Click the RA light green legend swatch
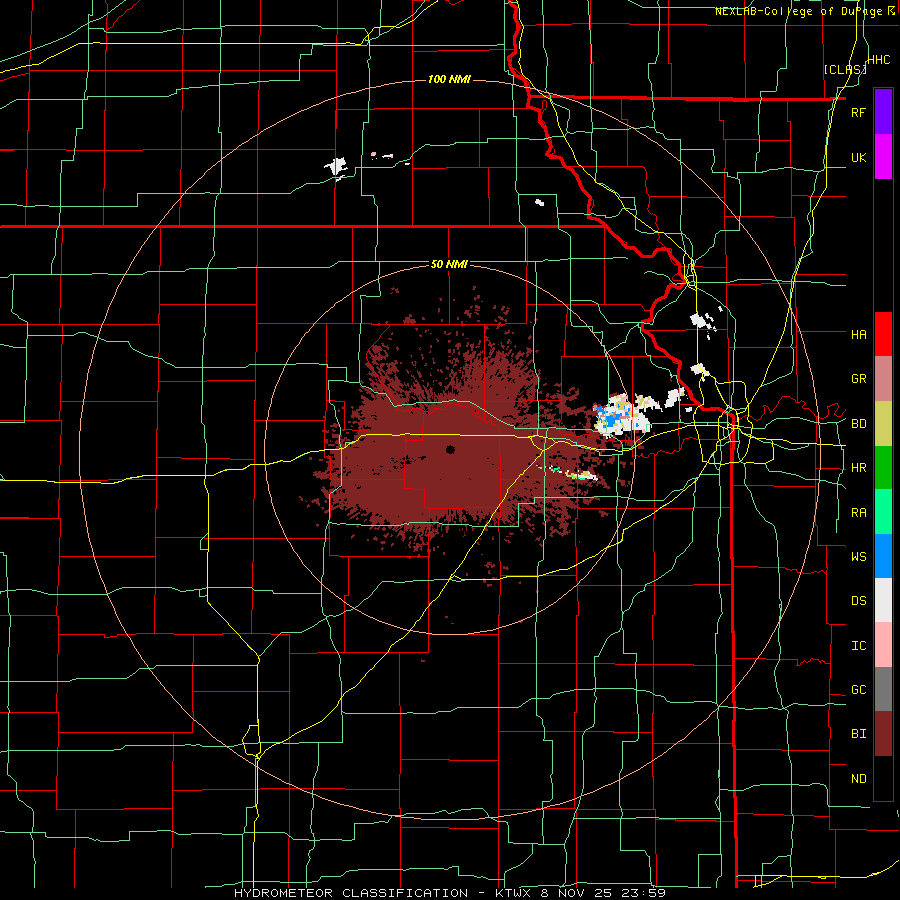Screen dimensions: 900x900 pyautogui.click(x=883, y=512)
